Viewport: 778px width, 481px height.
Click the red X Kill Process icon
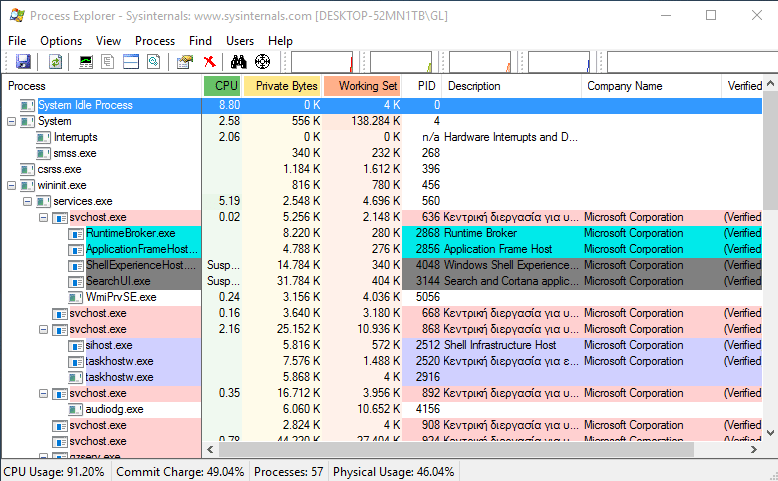coord(209,62)
